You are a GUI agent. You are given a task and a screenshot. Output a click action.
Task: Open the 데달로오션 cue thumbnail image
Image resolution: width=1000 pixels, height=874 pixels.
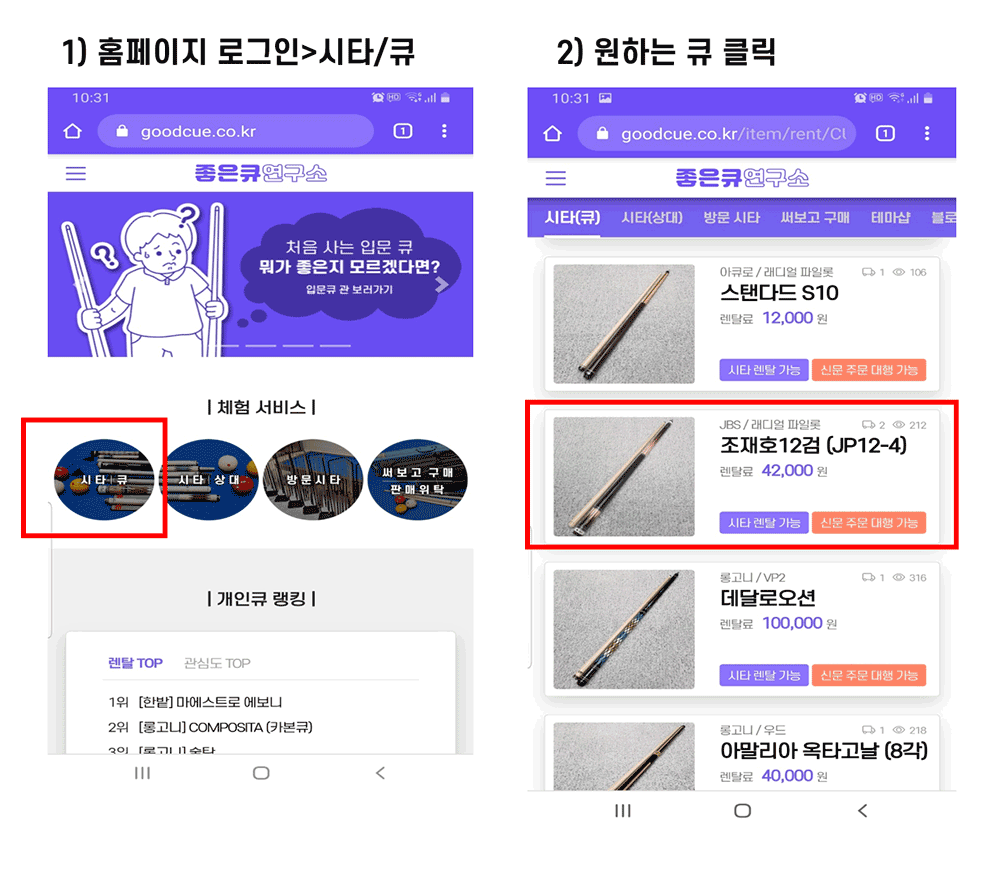pyautogui.click(x=624, y=629)
